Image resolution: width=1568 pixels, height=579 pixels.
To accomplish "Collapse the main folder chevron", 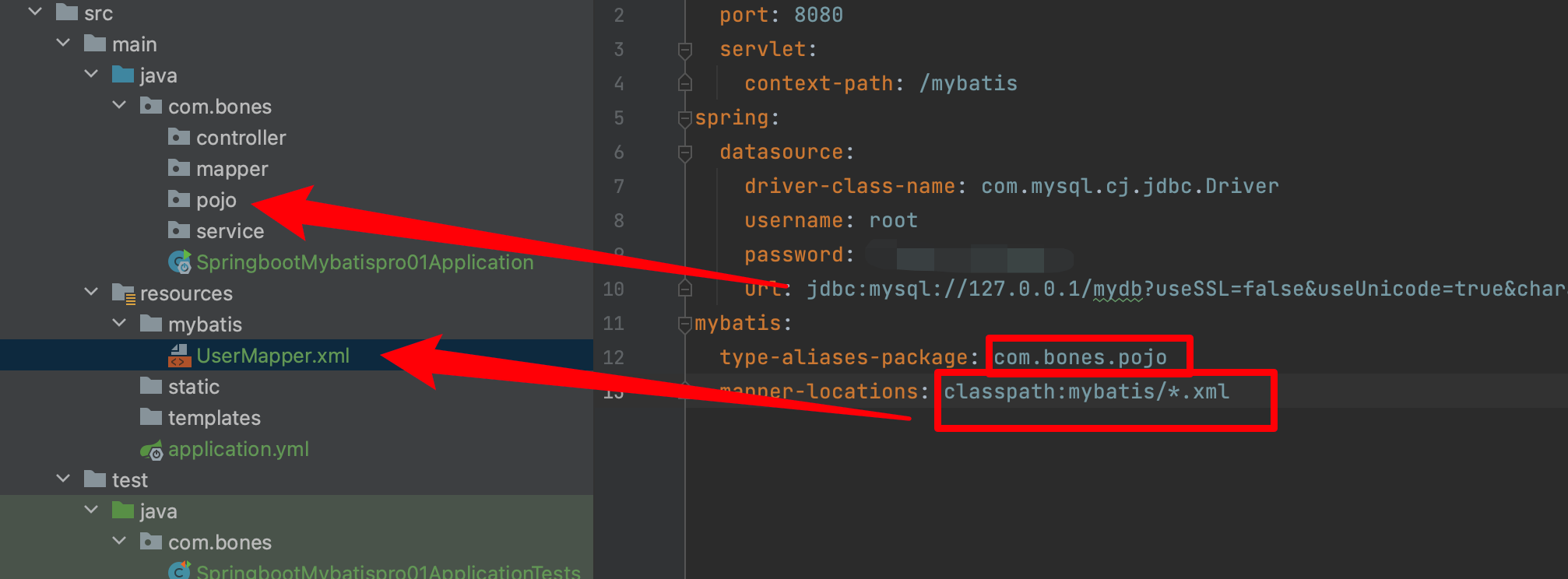I will 64,44.
